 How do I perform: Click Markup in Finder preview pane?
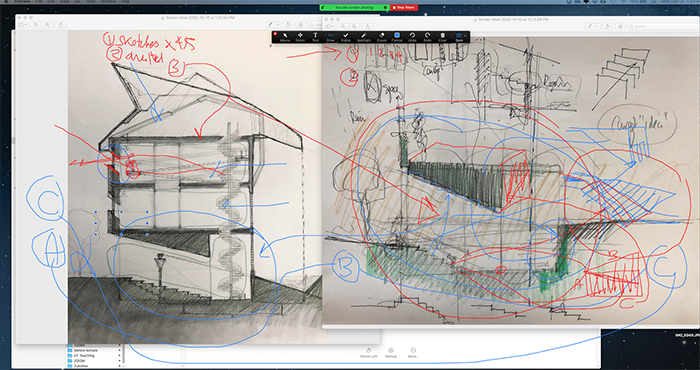[391, 353]
